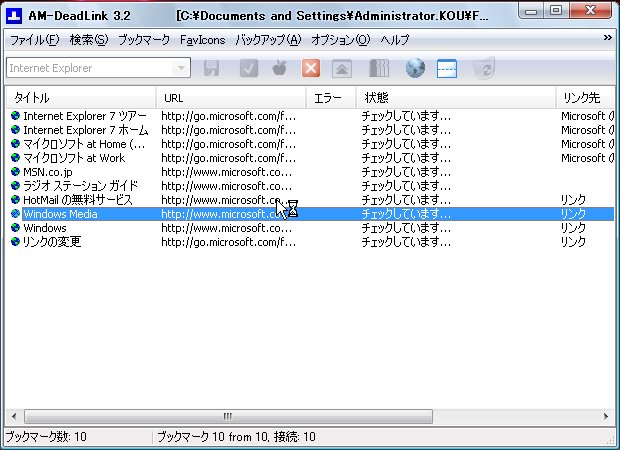Click the find duplicates people icon

coord(379,68)
